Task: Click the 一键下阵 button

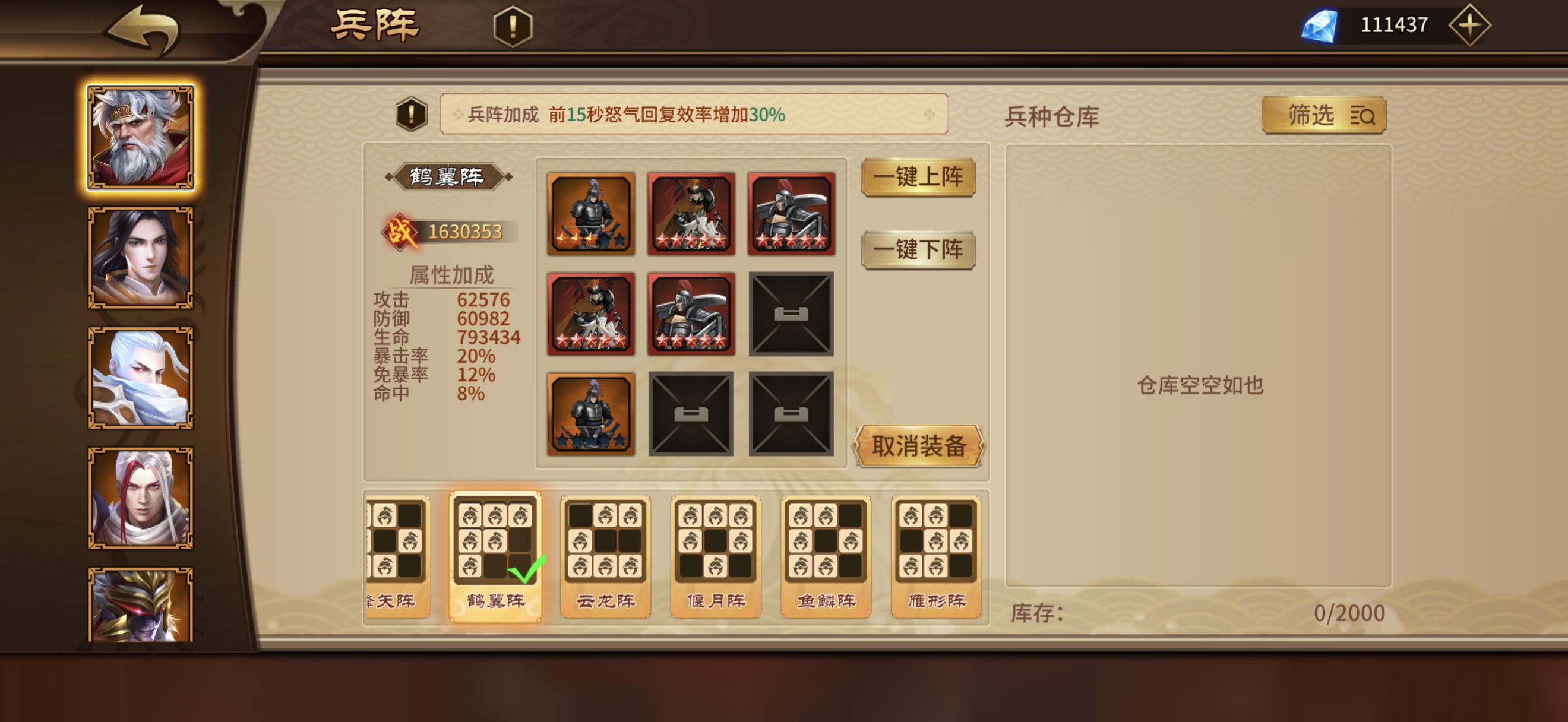Action: point(918,249)
